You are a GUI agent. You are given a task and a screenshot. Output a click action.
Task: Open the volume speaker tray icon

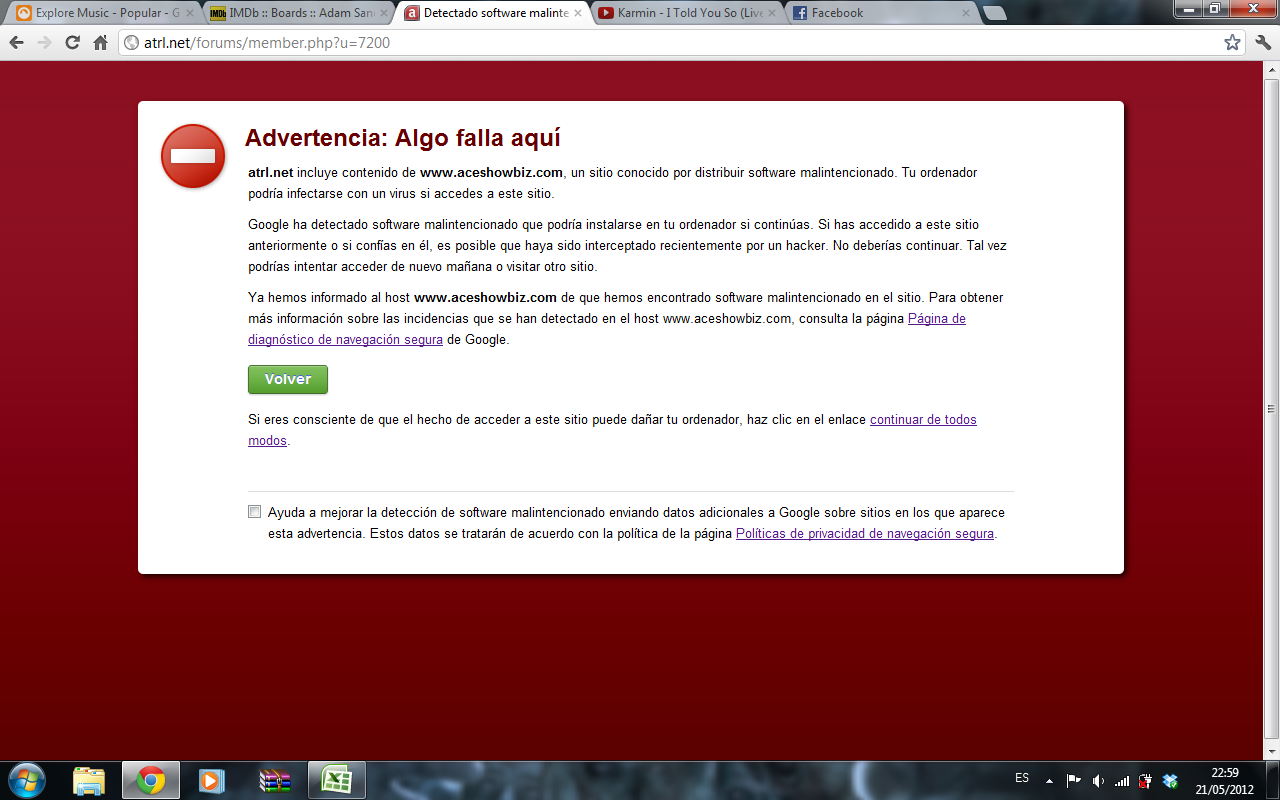click(1098, 780)
